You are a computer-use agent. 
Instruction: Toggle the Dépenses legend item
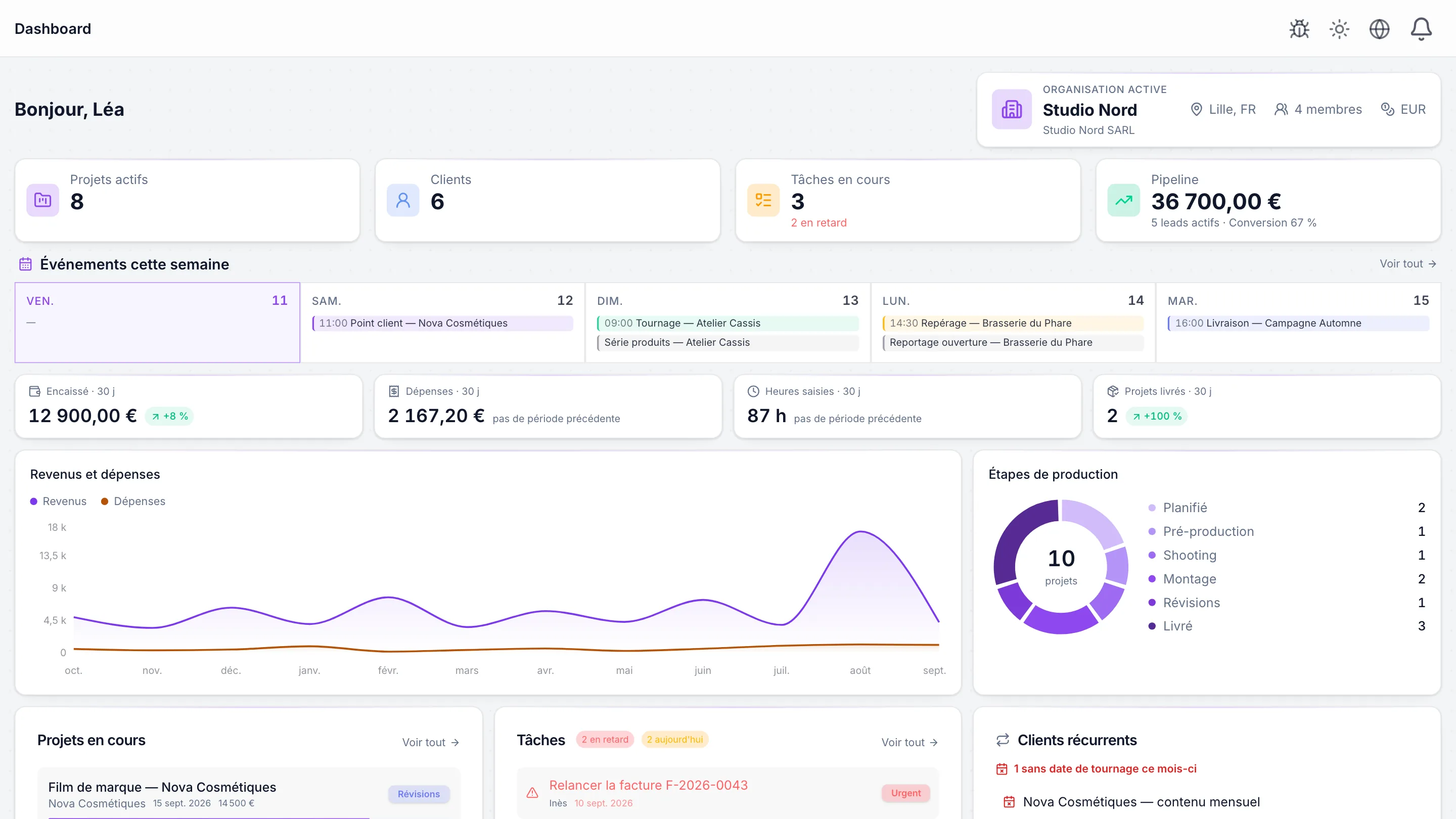pos(133,502)
